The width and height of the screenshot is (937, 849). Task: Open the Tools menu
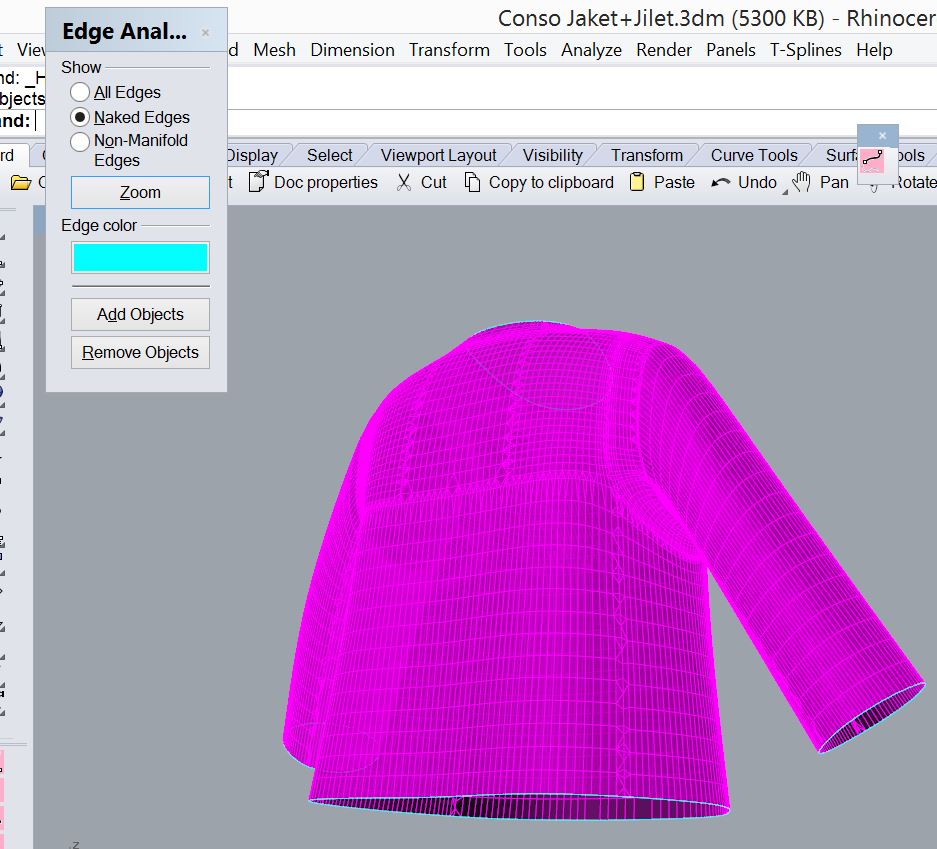point(525,50)
